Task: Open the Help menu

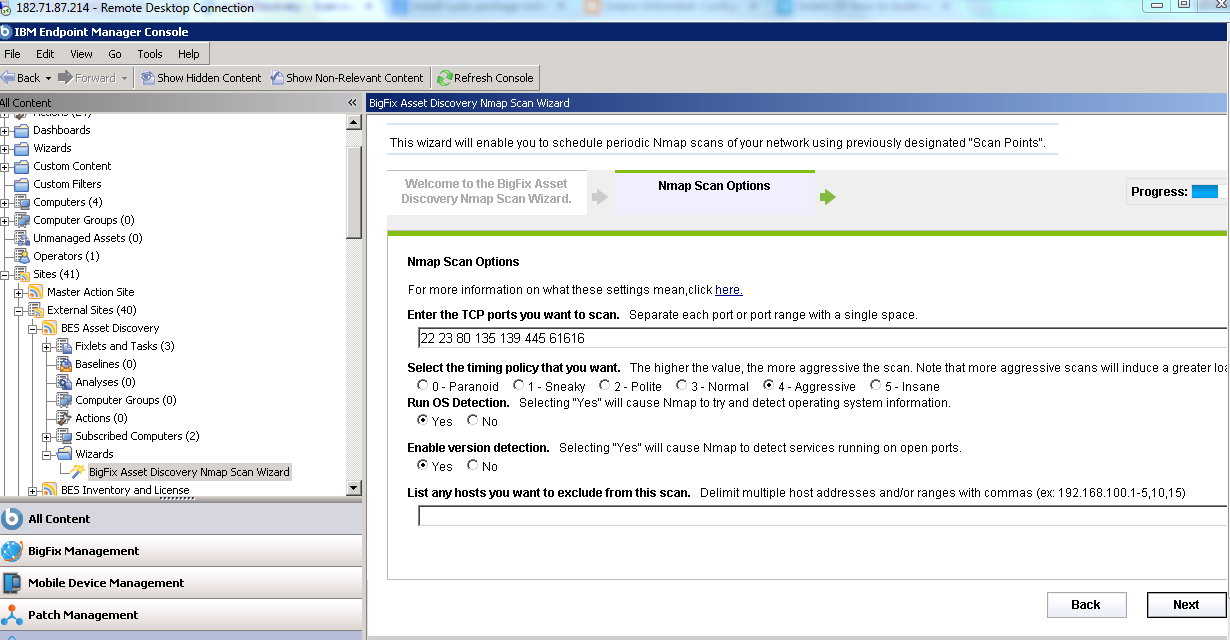Action: [189, 54]
